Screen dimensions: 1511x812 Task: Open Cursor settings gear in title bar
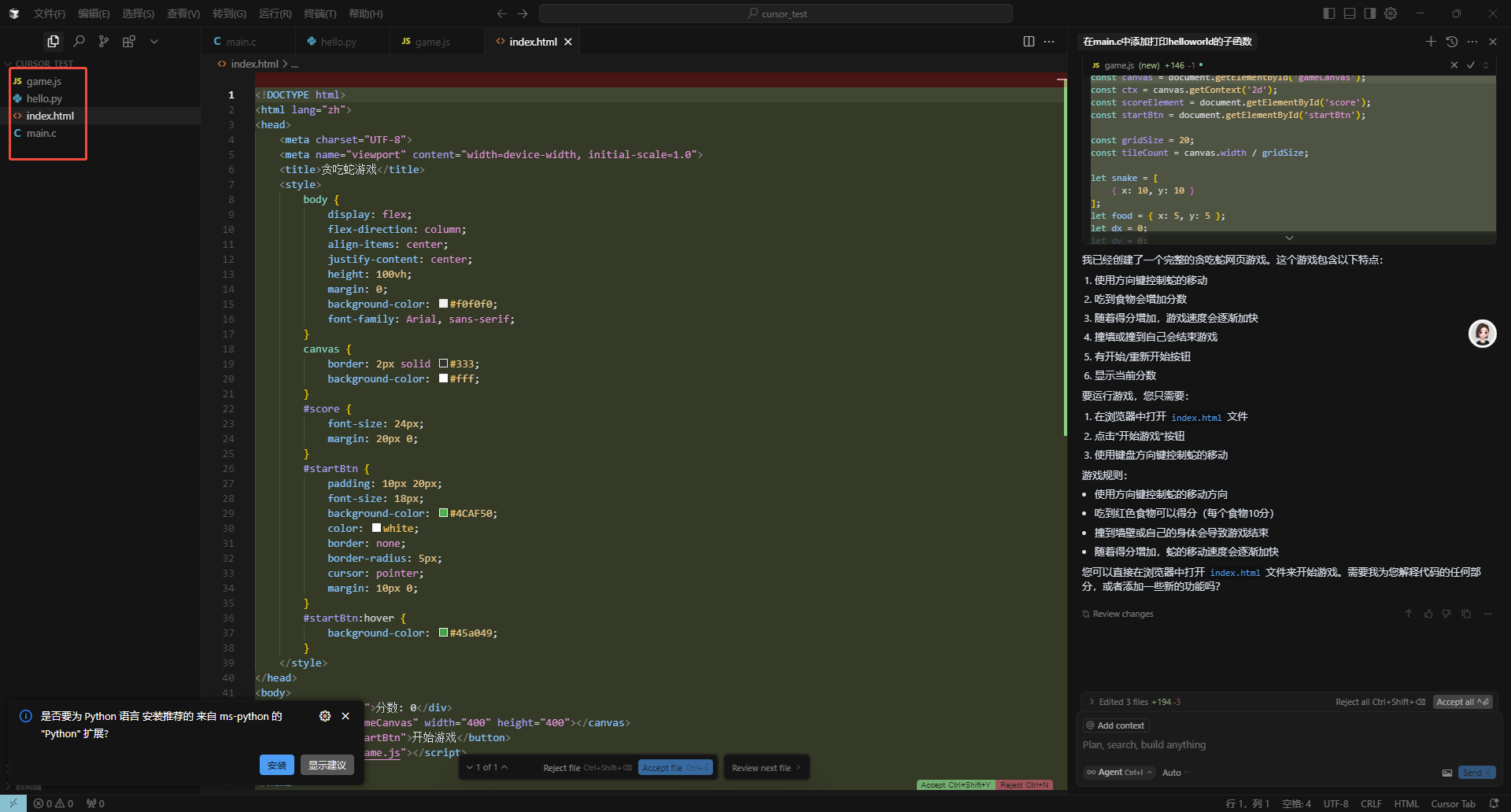click(x=1391, y=13)
